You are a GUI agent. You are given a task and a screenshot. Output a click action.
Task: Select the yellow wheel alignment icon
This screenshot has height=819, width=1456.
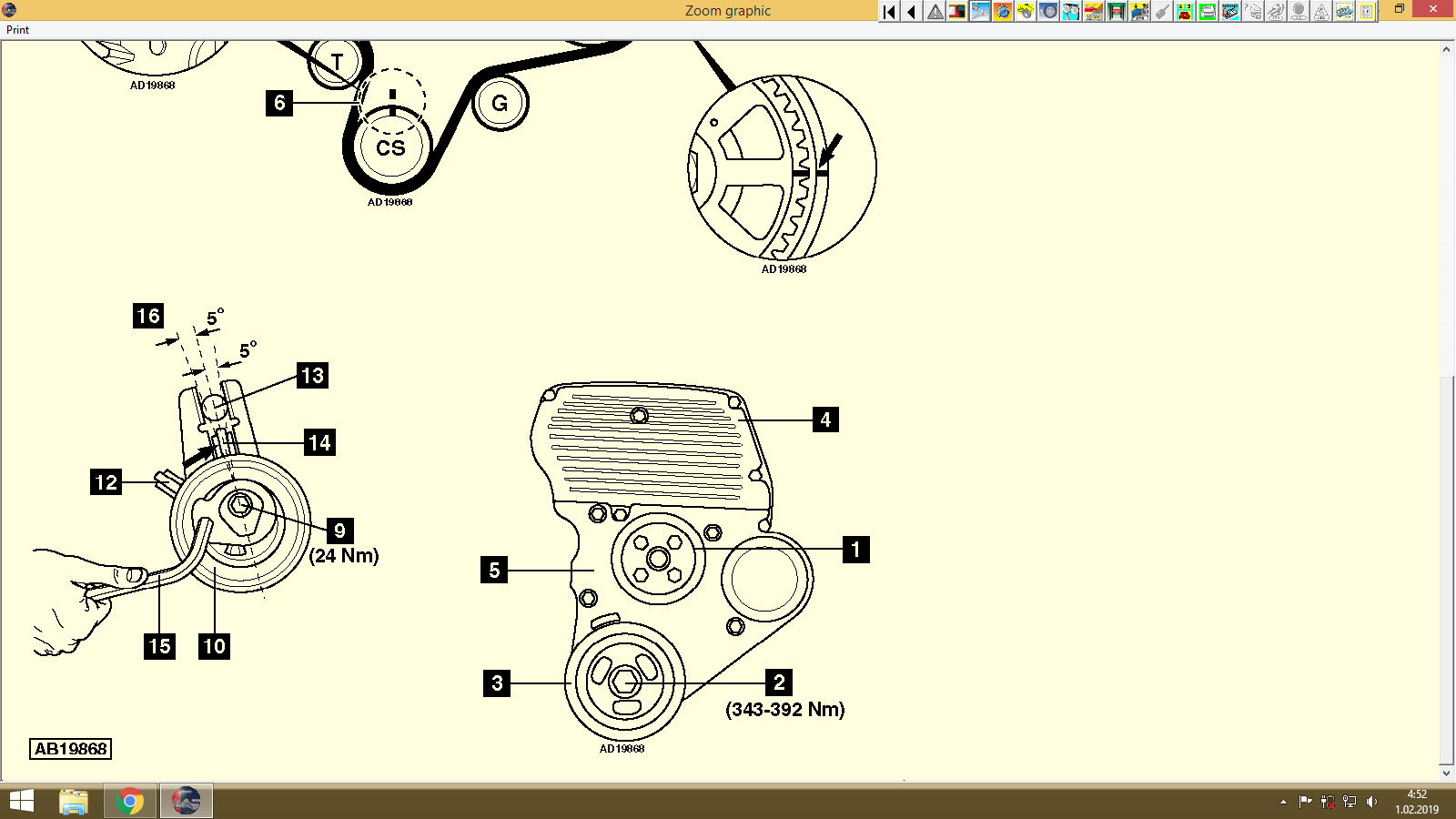[x=1025, y=12]
